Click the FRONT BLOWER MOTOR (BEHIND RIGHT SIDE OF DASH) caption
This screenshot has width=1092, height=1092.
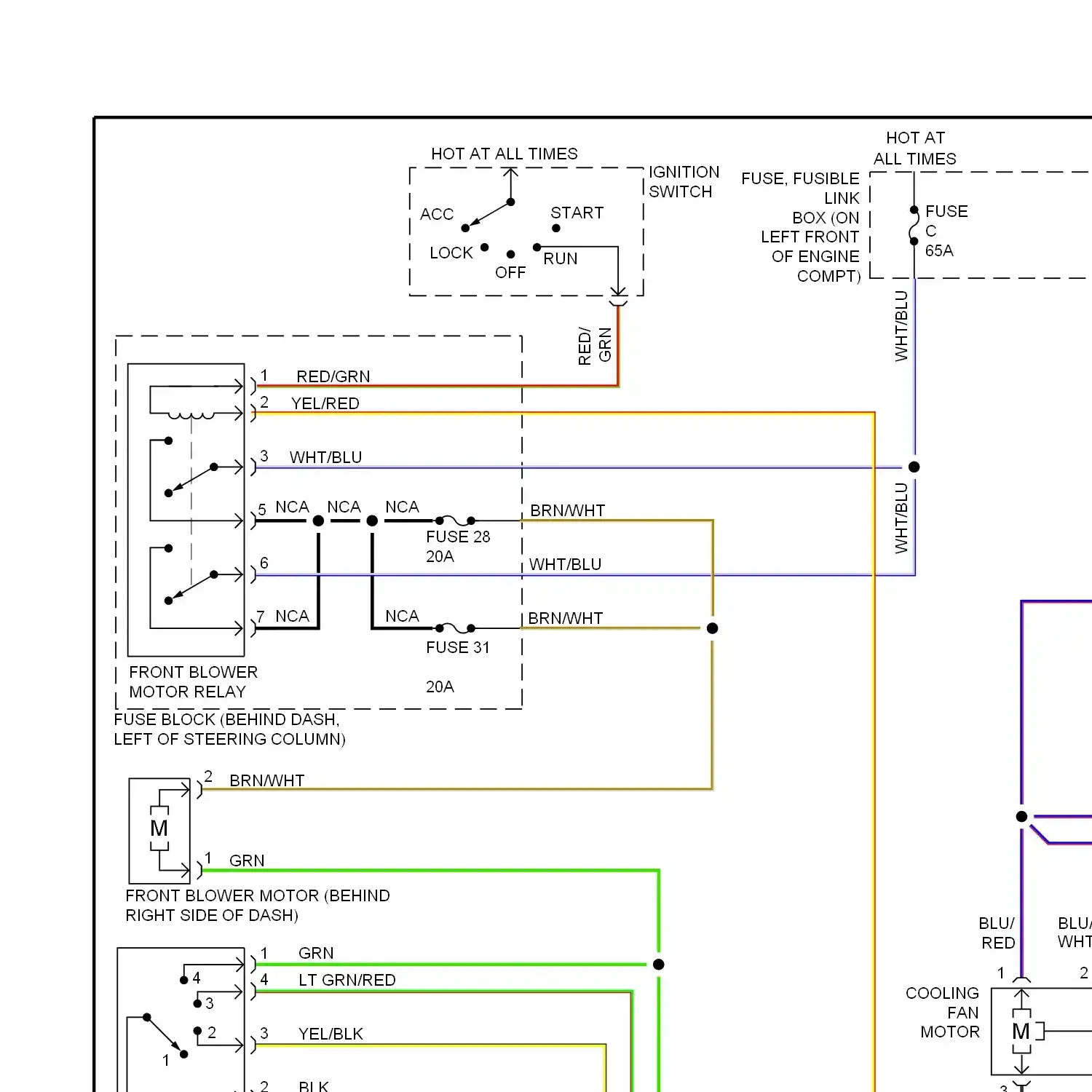(258, 905)
